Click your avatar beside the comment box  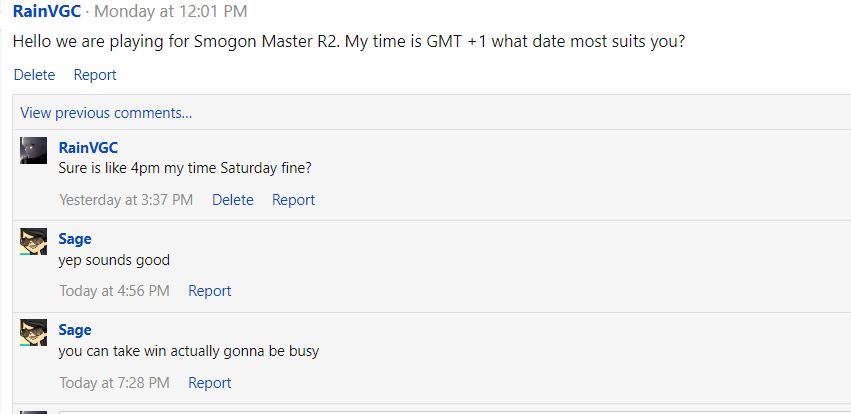click(33, 410)
